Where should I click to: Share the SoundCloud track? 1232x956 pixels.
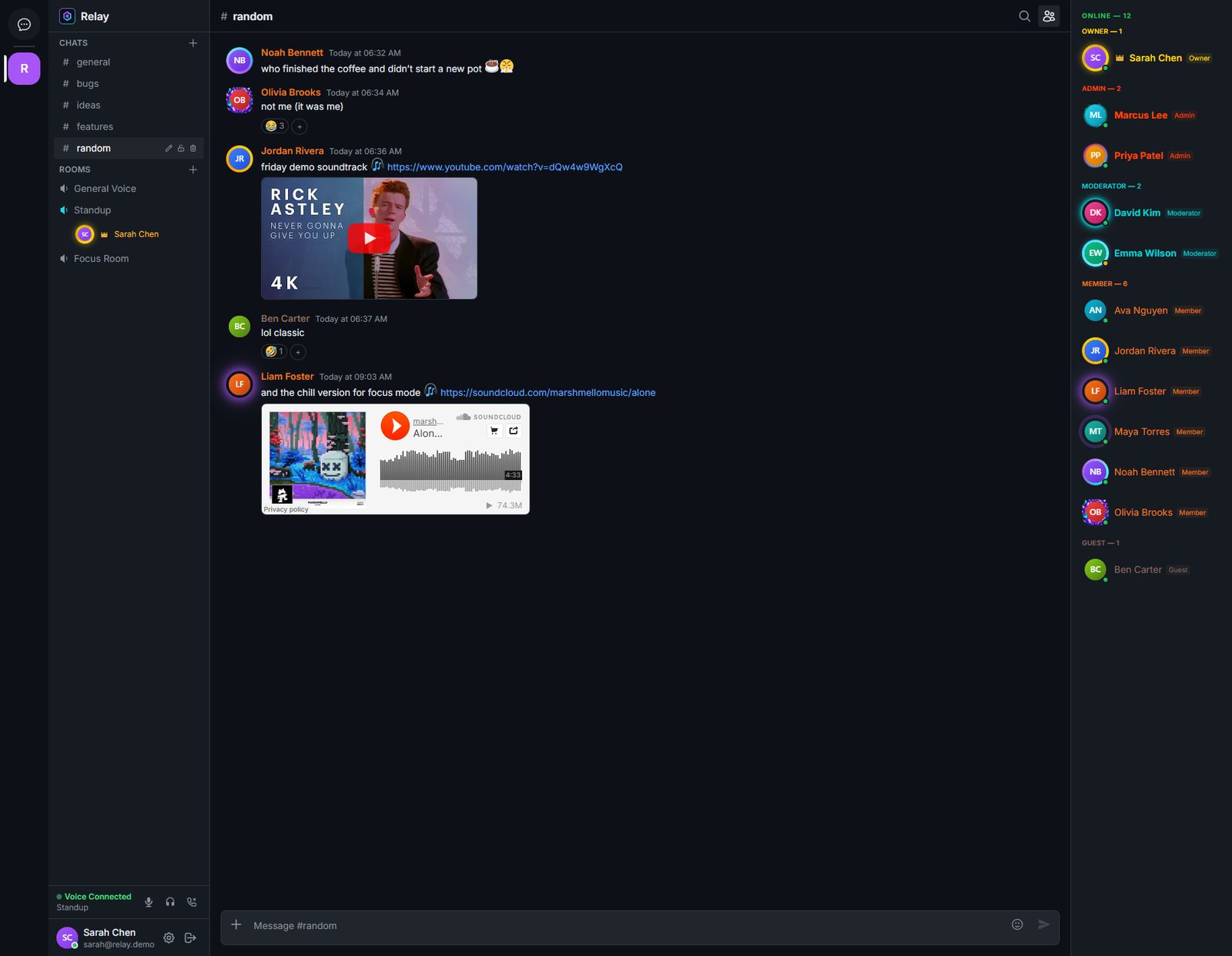tap(514, 431)
